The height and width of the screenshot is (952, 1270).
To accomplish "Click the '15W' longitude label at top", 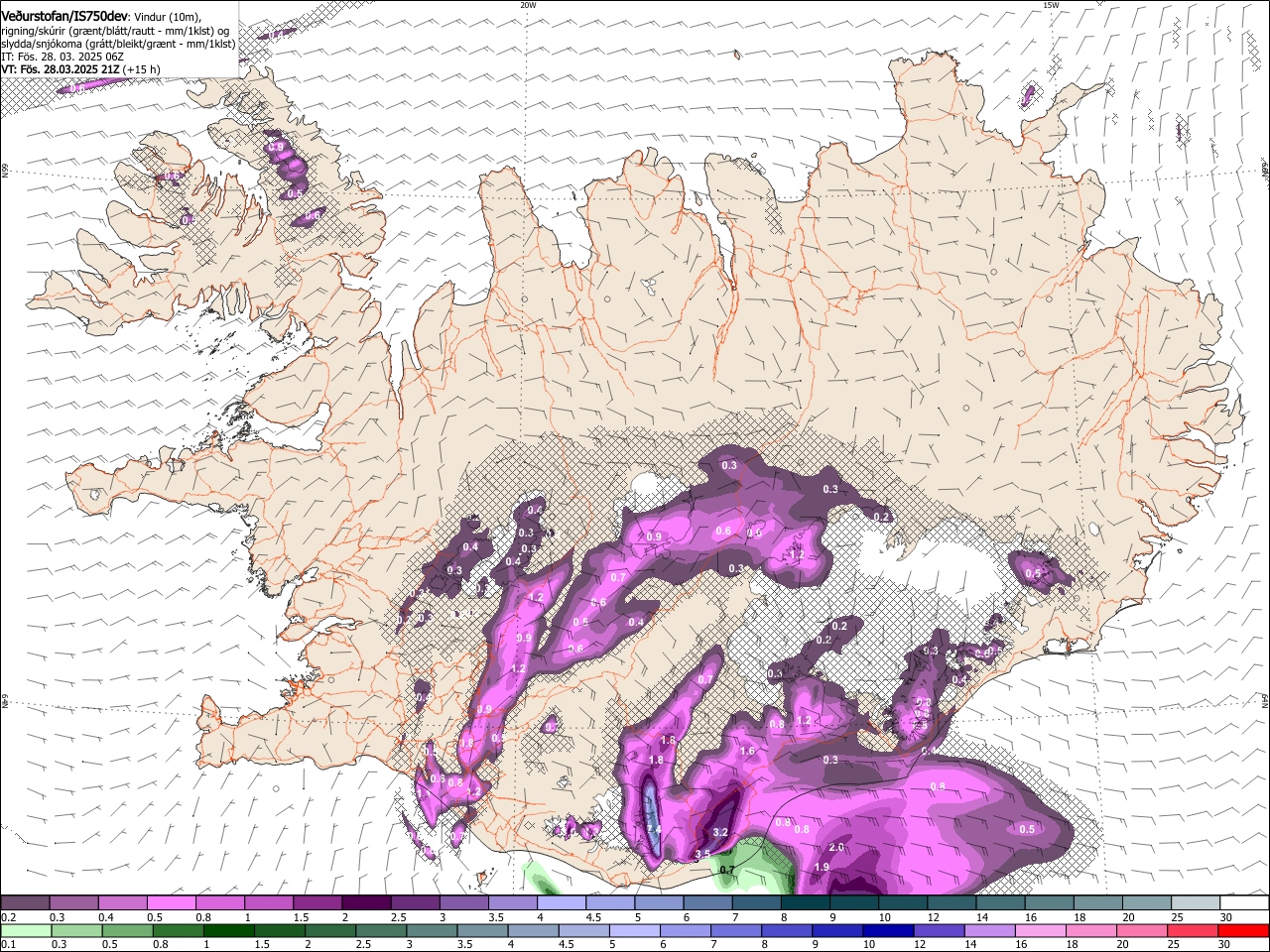I will pyautogui.click(x=1050, y=5).
